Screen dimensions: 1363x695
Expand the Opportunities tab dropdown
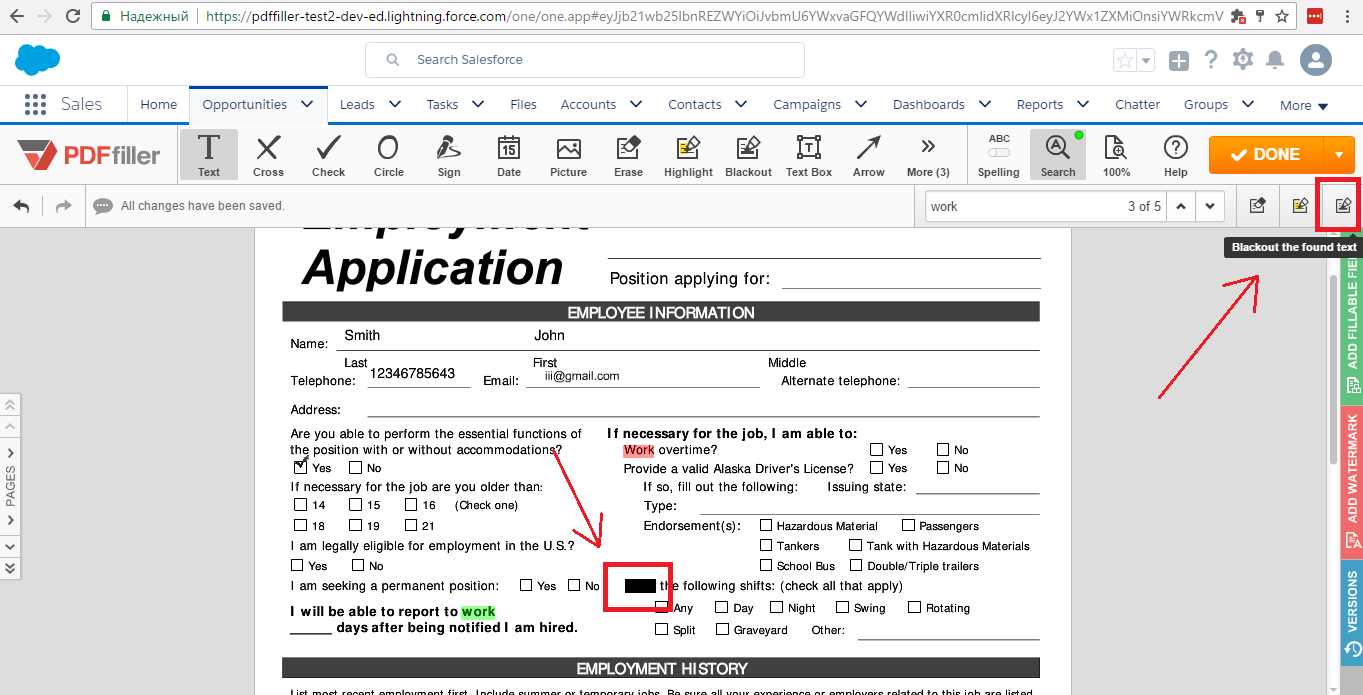tap(307, 104)
